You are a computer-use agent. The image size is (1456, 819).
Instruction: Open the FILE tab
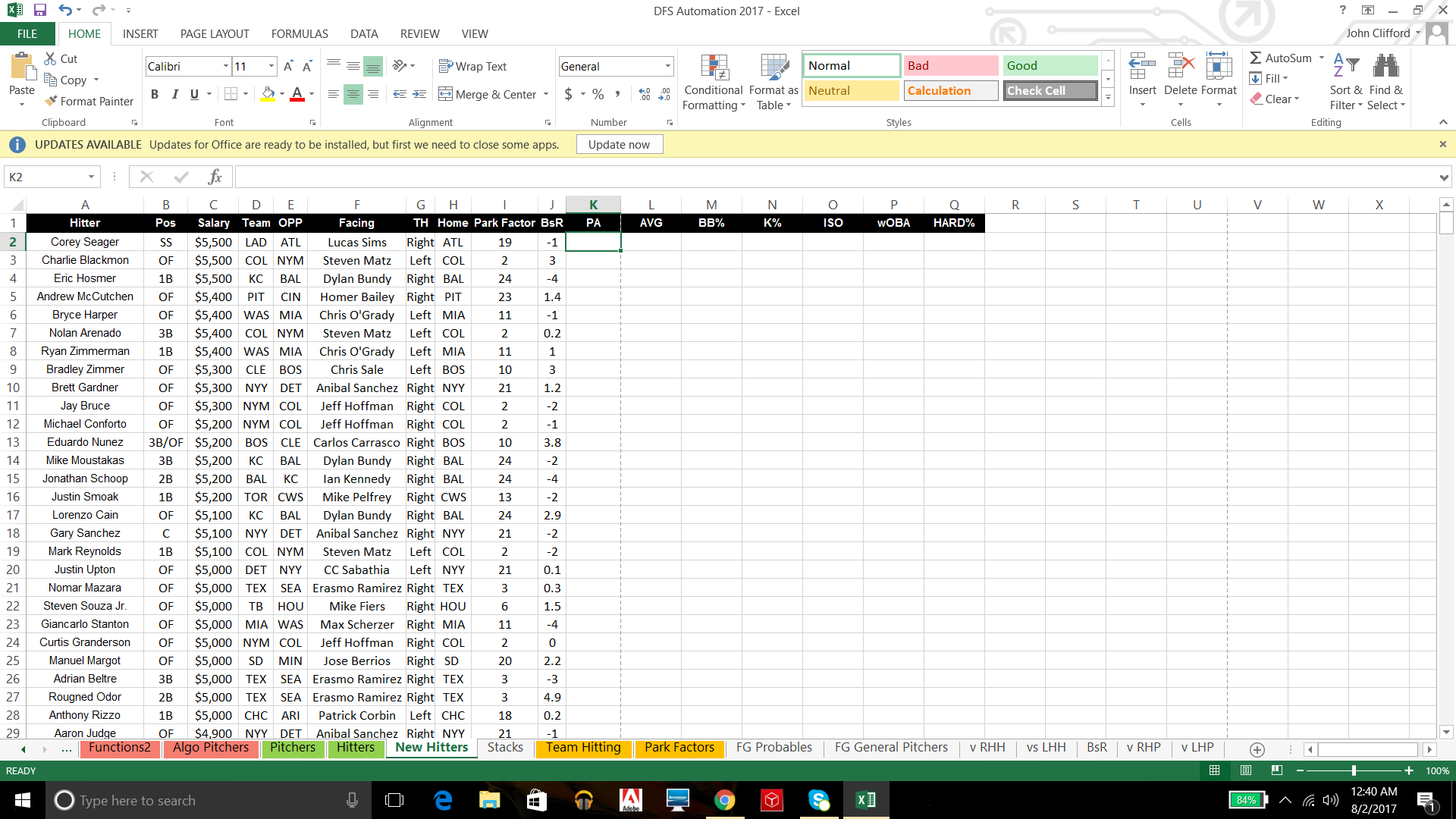click(27, 33)
